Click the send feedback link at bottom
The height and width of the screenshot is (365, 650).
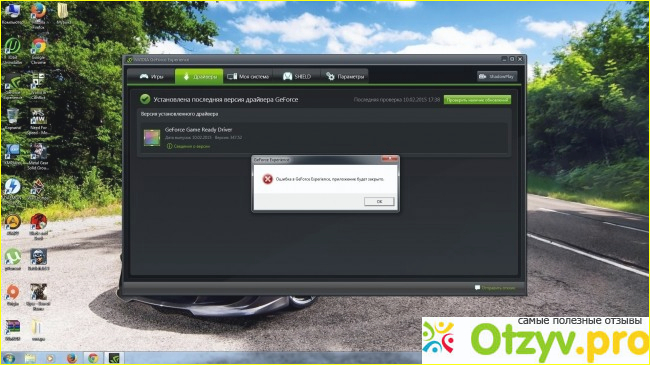pos(495,287)
